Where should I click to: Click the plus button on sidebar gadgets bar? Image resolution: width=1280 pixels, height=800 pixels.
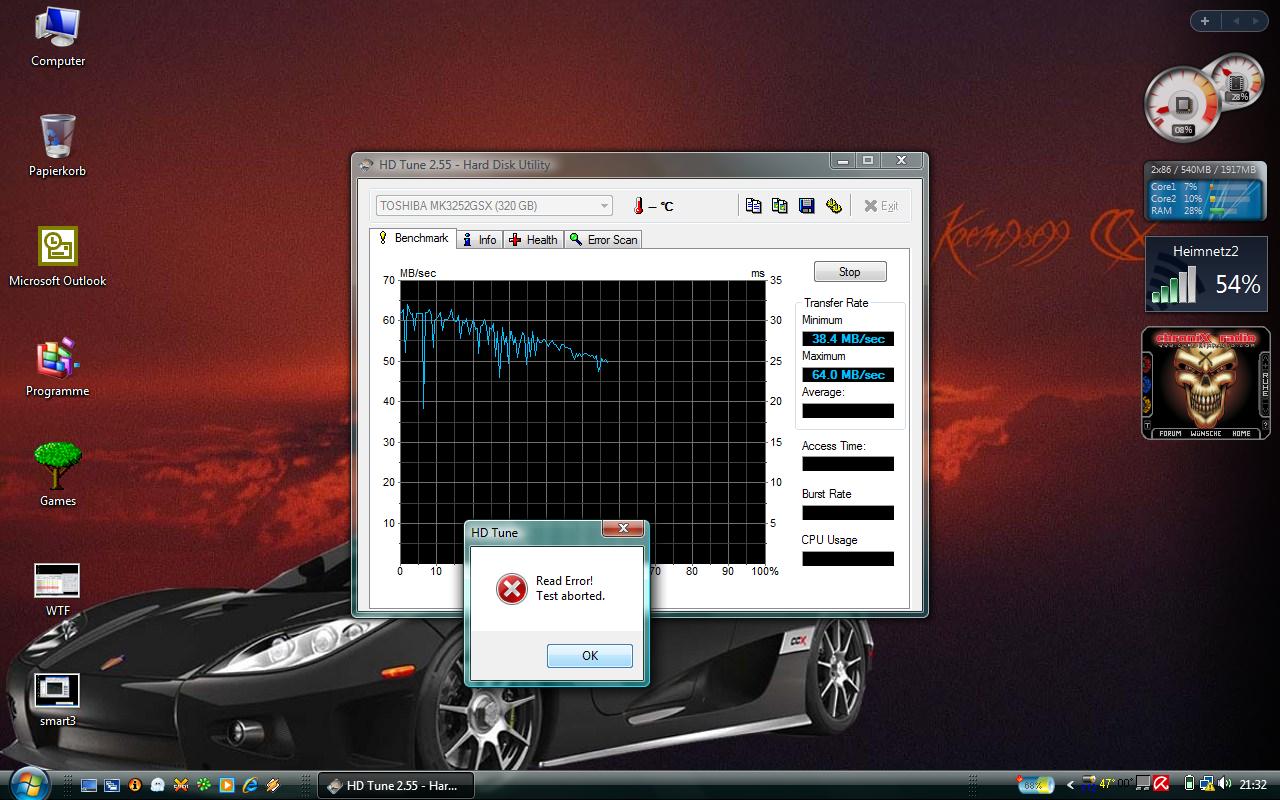click(x=1205, y=21)
